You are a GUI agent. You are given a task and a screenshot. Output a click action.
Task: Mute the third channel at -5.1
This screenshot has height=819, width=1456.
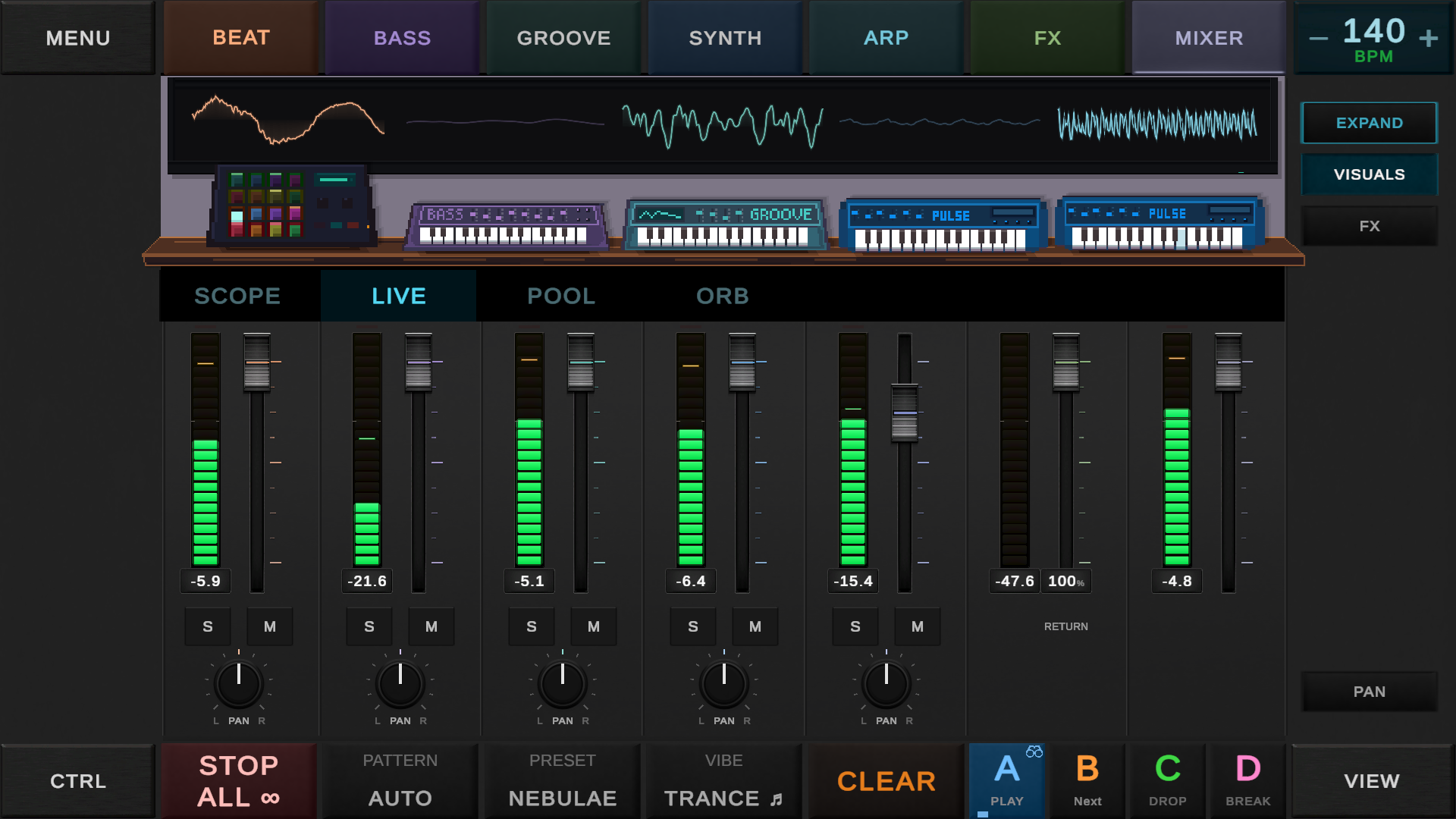click(x=594, y=626)
